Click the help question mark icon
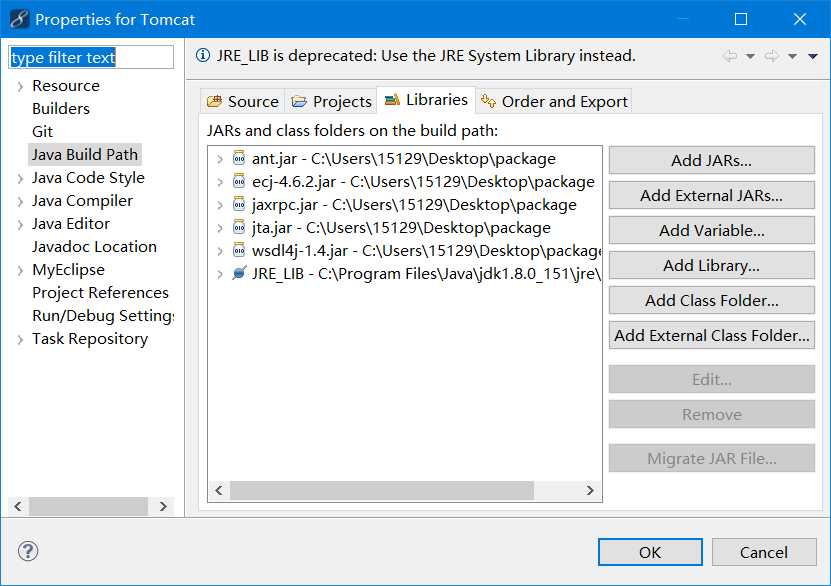 pos(28,551)
